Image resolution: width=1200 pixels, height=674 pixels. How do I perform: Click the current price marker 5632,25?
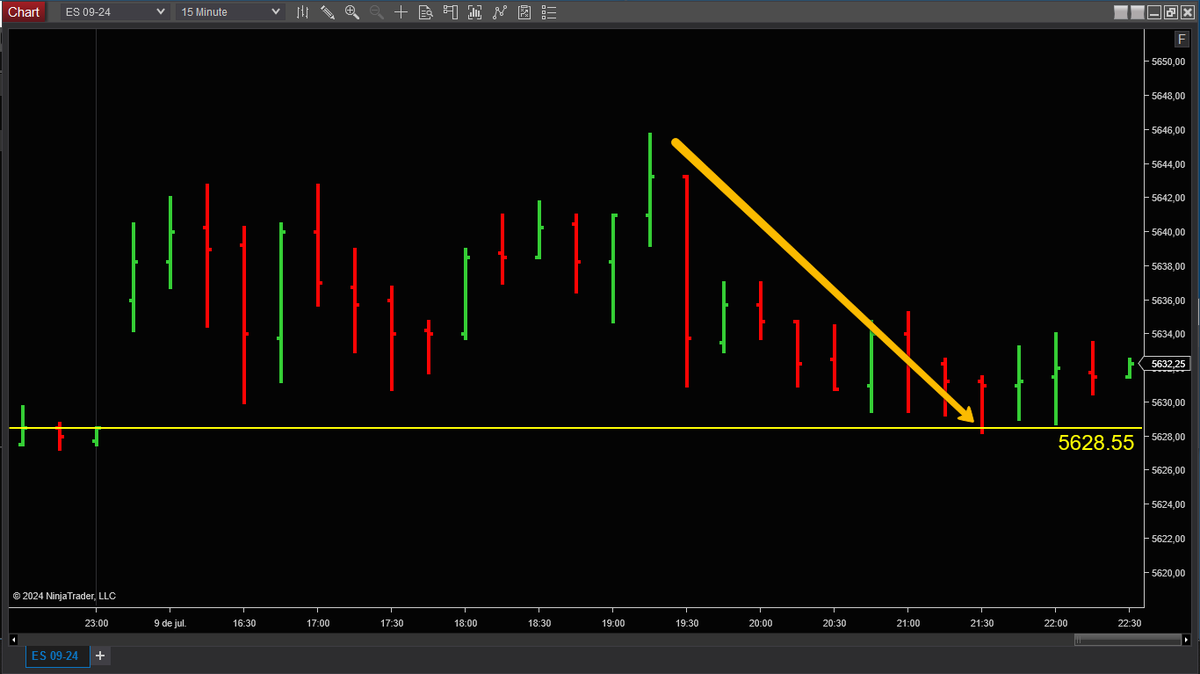click(x=1168, y=364)
